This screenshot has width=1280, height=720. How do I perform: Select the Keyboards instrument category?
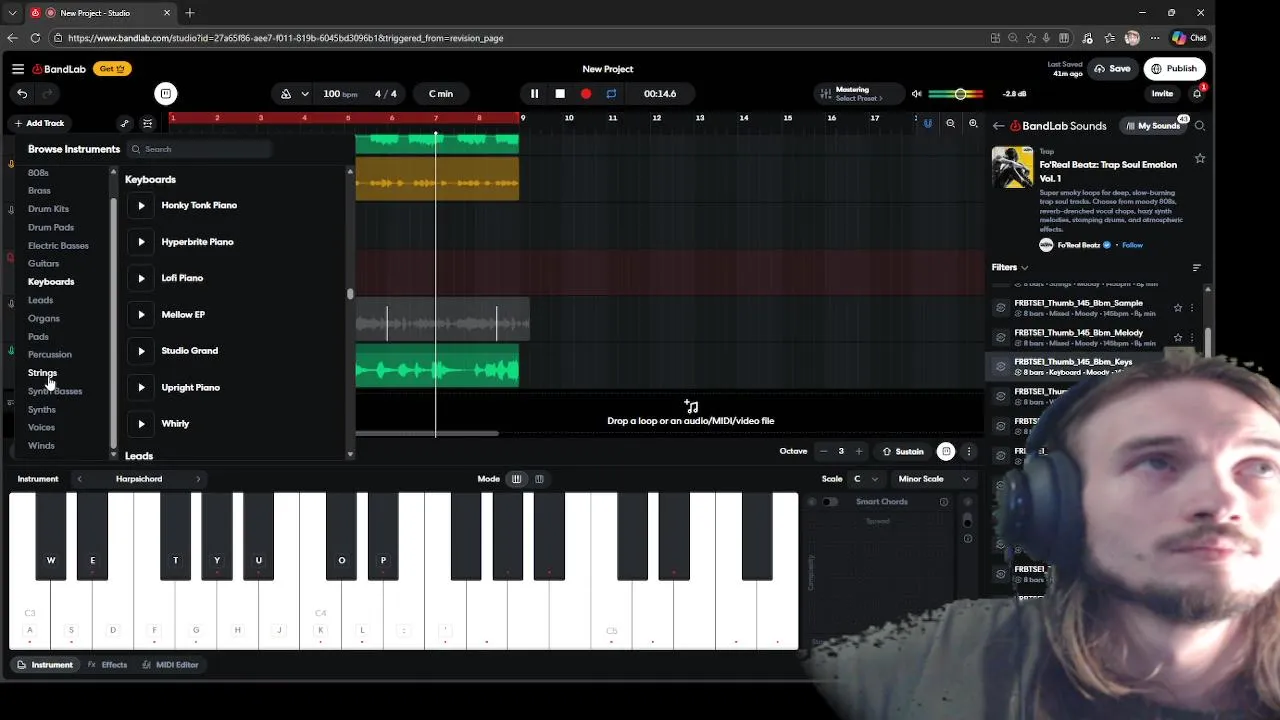coord(51,282)
